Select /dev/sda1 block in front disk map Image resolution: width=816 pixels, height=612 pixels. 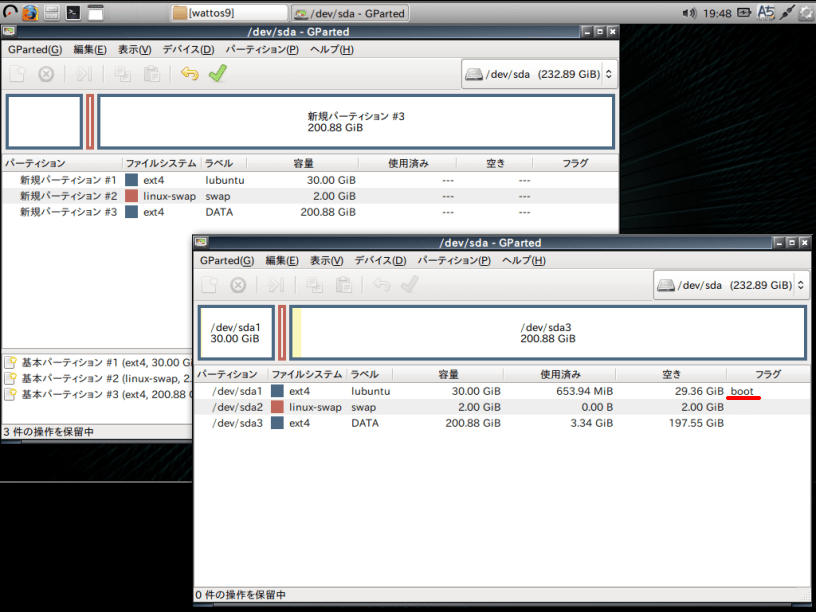(236, 333)
